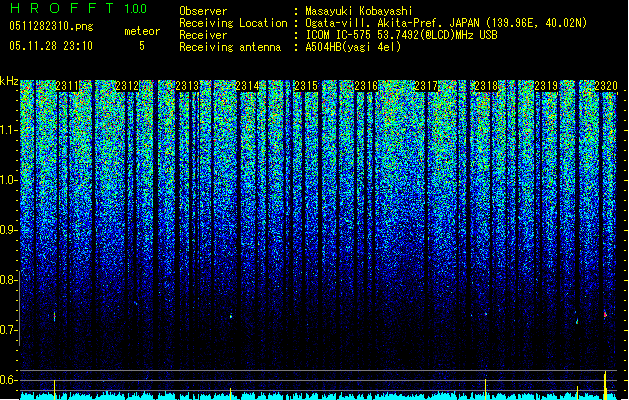Click the tall yellow intensity spike at 2320
Viewport: 629px width, 400px height.
tap(605, 386)
